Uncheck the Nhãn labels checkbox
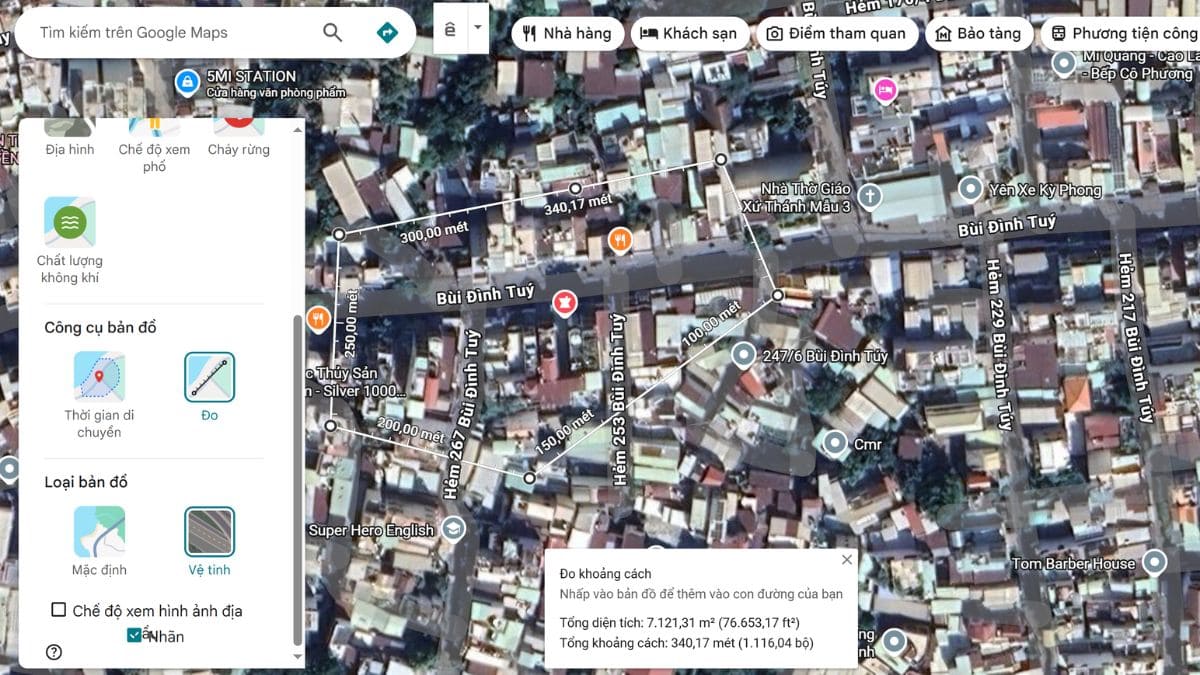Screen dimensions: 1200x675 click(x=134, y=636)
